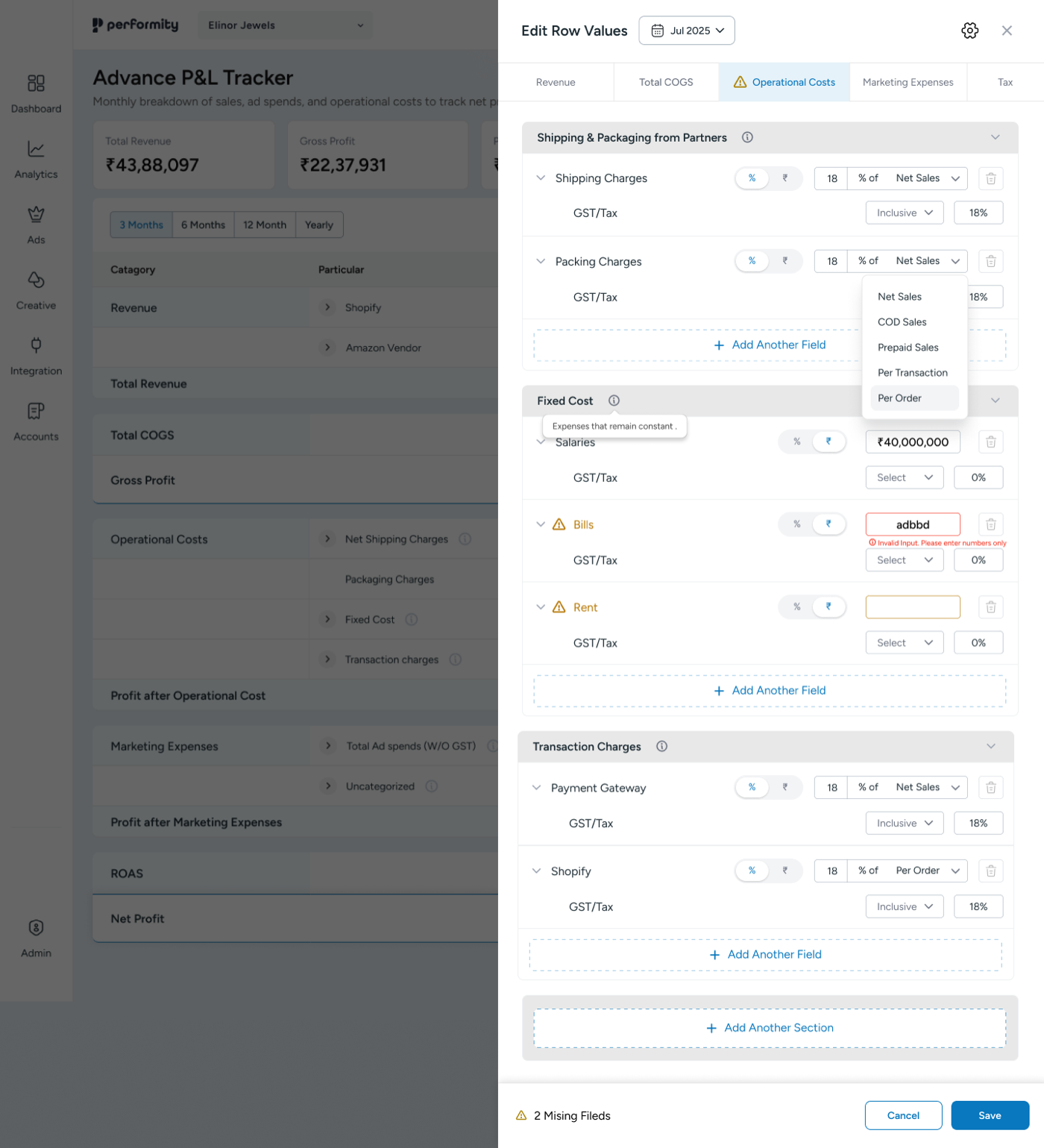The image size is (1044, 1148).
Task: Select percentage mode for Shipping Charges
Action: (752, 178)
